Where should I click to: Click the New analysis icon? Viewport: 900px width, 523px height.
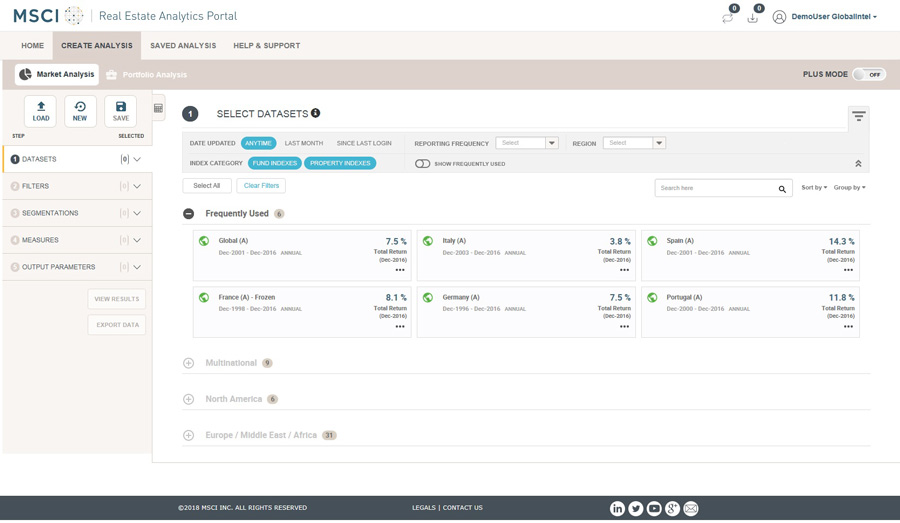[x=80, y=111]
